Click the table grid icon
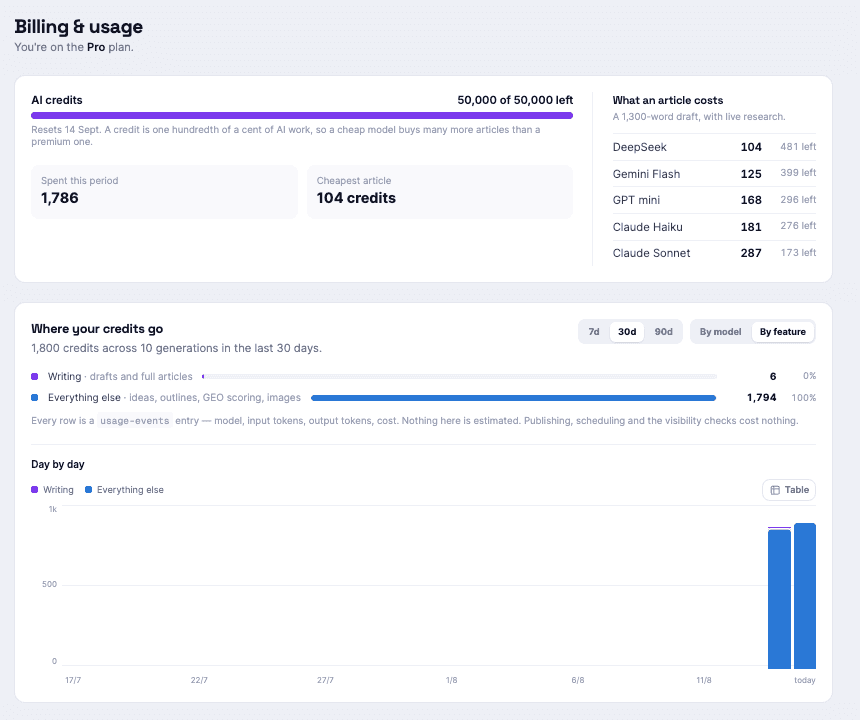 775,490
